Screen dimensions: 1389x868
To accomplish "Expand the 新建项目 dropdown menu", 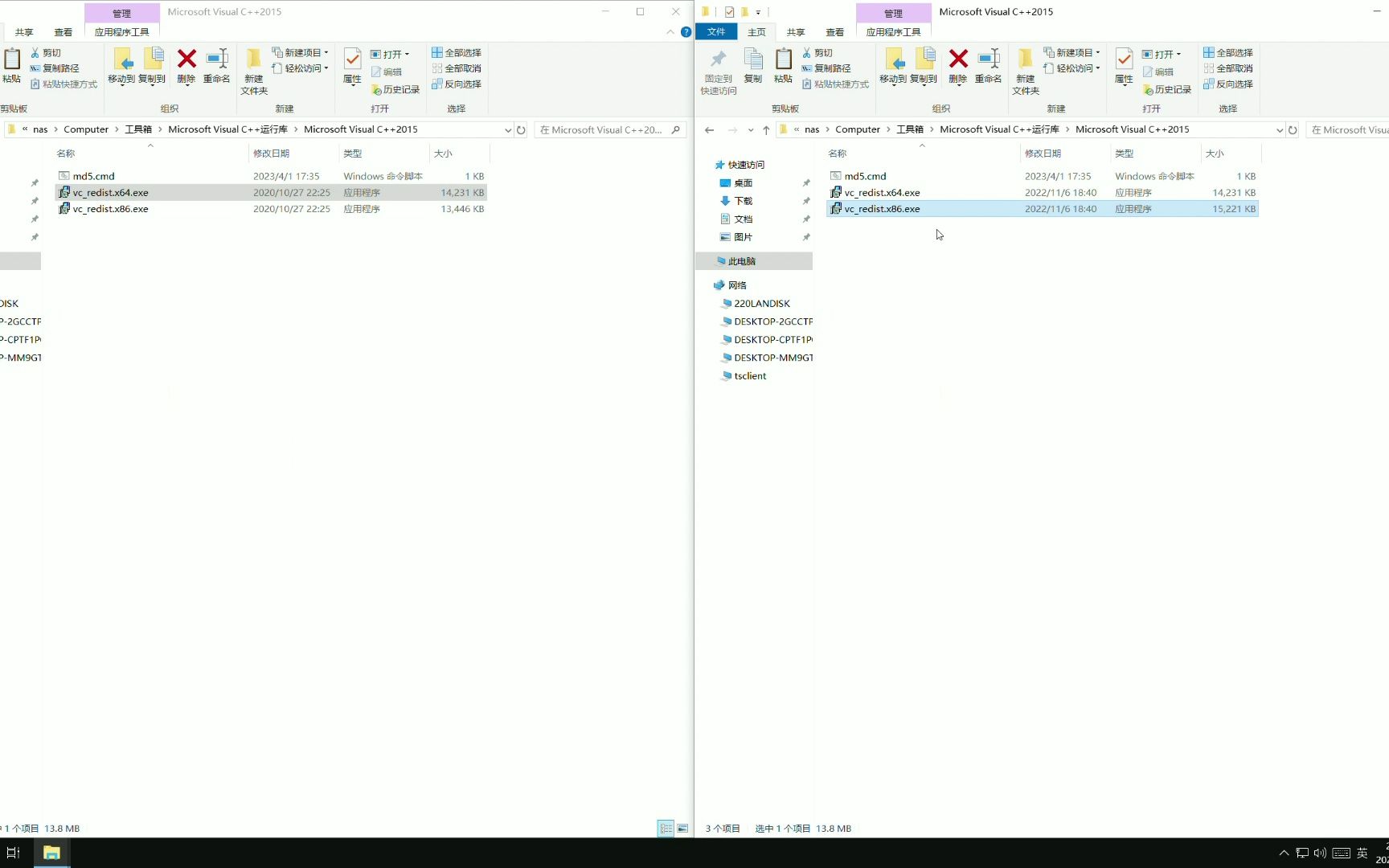I will coord(1097,52).
